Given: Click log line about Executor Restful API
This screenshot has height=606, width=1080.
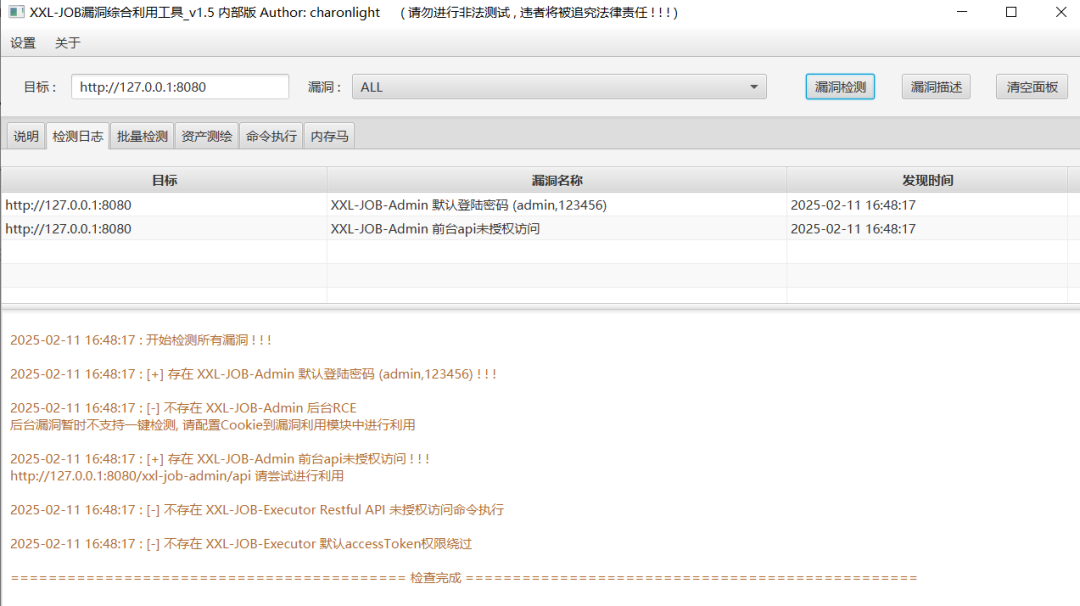Looking at the screenshot, I should pos(257,510).
